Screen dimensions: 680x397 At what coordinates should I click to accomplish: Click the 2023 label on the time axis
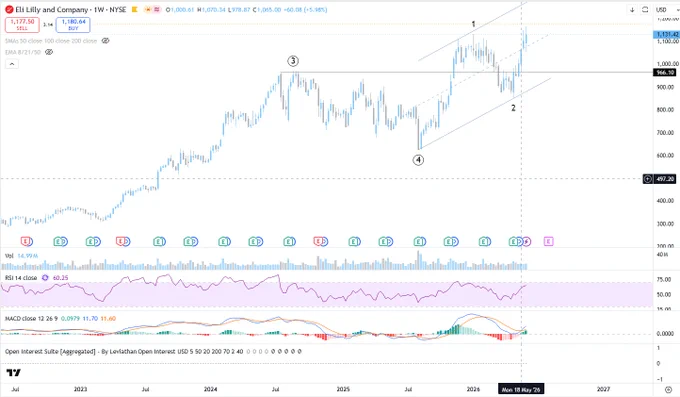pyautogui.click(x=80, y=389)
